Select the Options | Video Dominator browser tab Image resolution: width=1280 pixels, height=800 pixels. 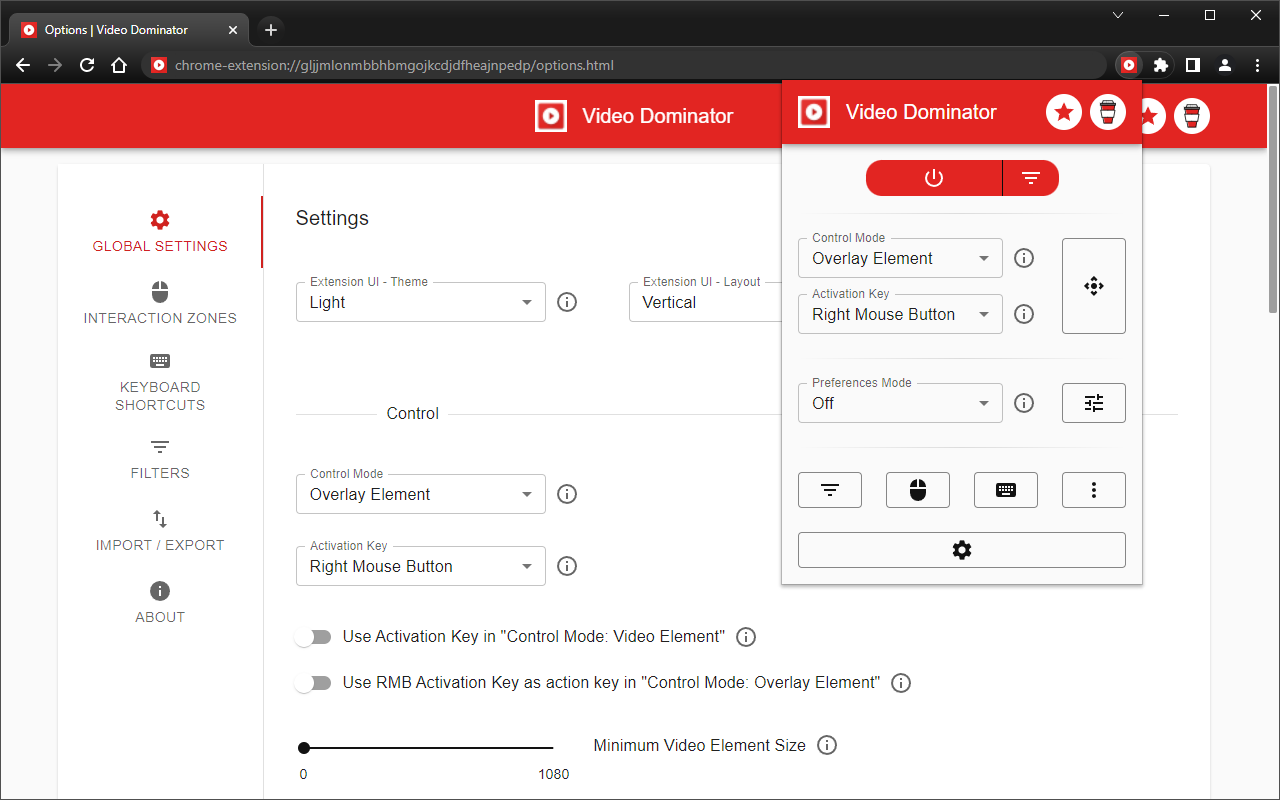click(130, 30)
